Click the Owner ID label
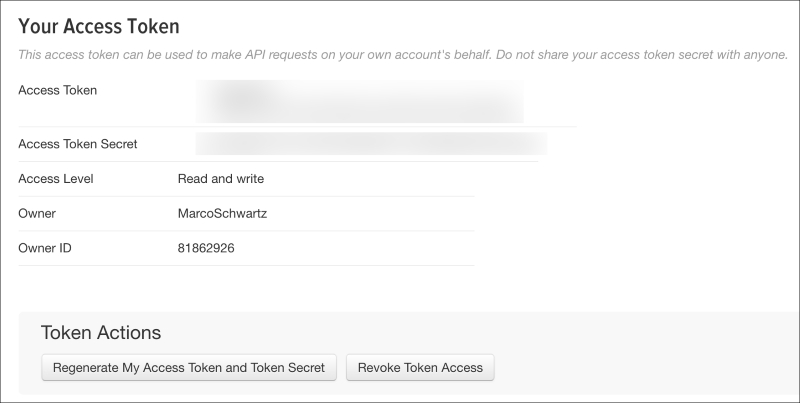 point(45,248)
